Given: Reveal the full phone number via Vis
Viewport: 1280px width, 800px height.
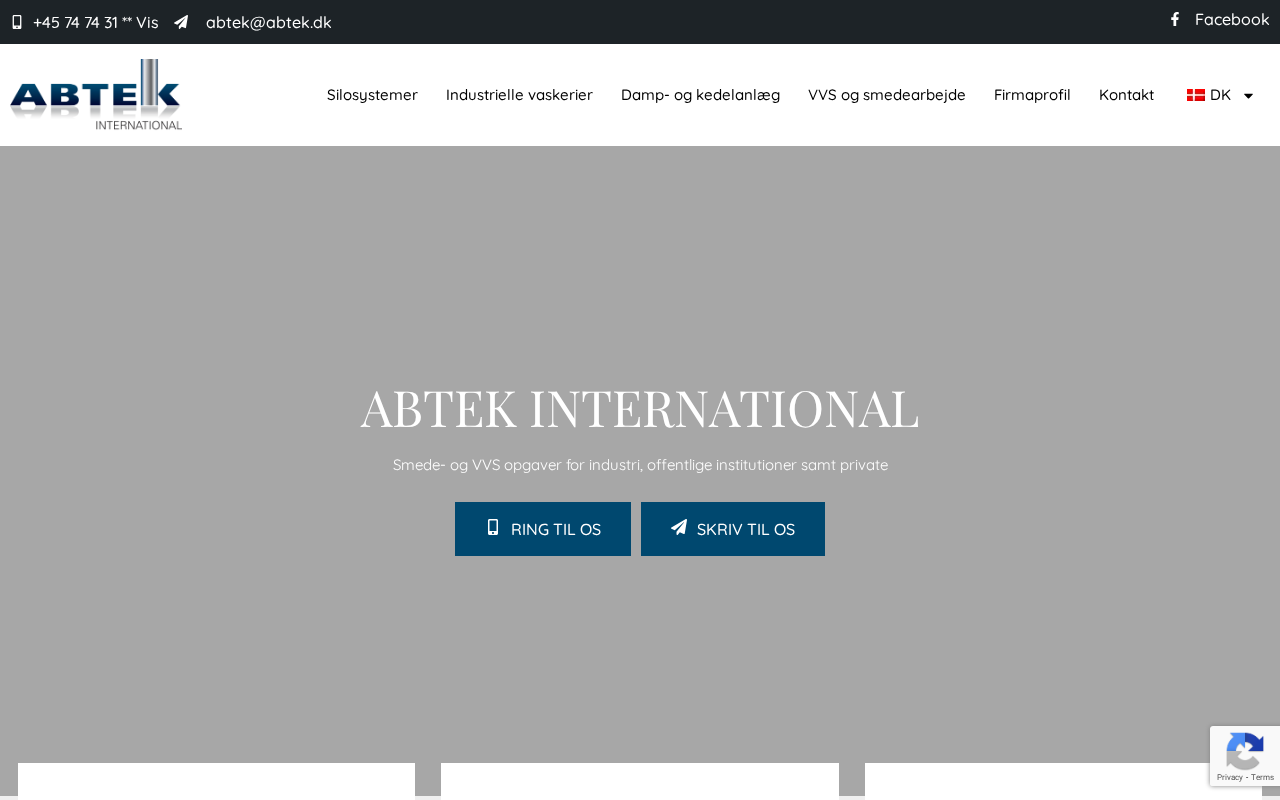Looking at the screenshot, I should (x=147, y=22).
